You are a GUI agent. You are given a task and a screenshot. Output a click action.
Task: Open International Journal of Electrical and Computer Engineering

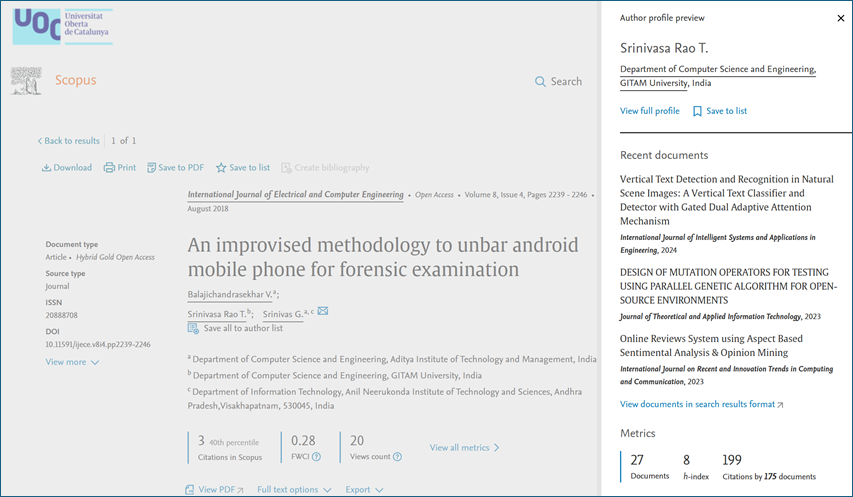pos(295,195)
